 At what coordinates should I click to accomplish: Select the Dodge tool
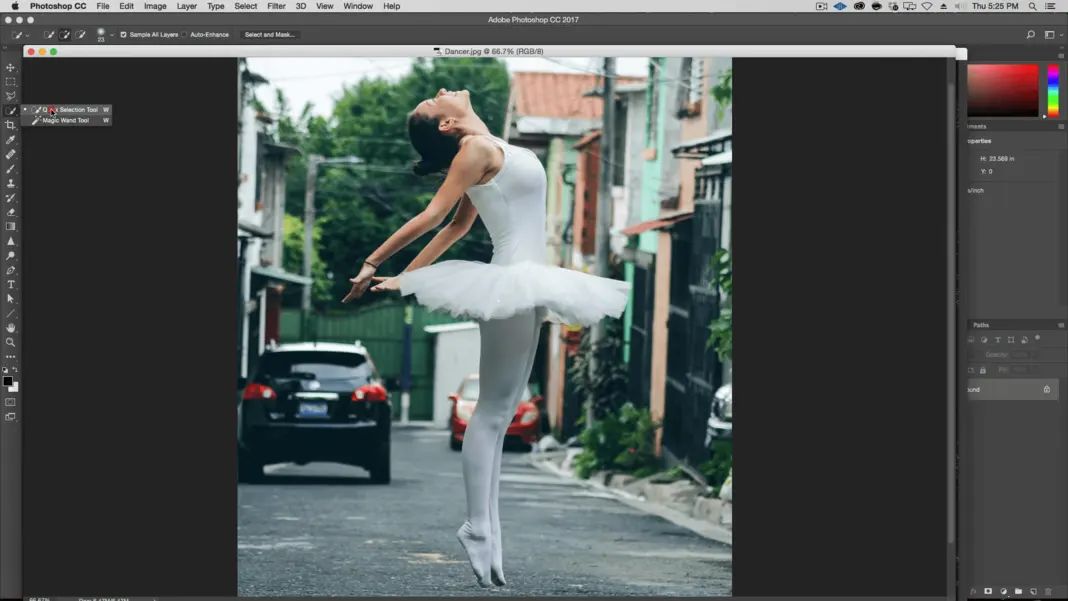[x=10, y=256]
